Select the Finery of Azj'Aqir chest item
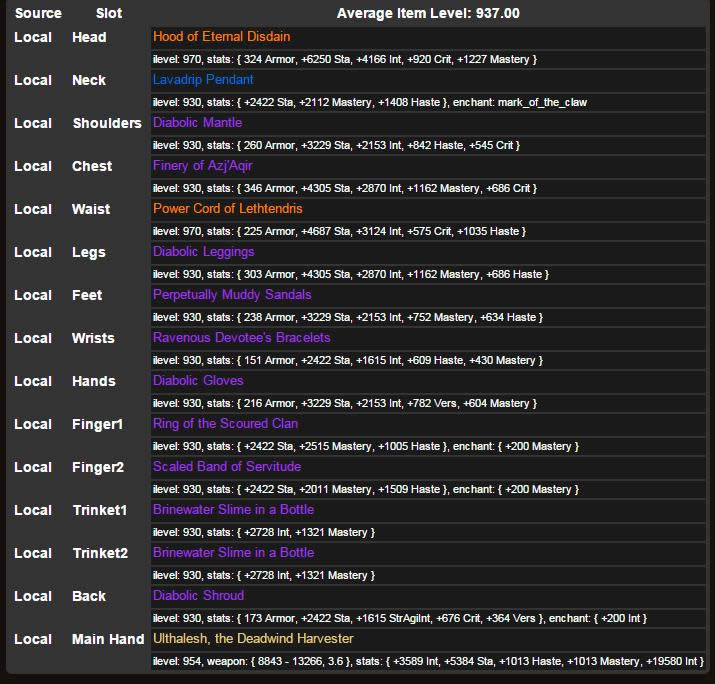This screenshot has width=715, height=684. [202, 166]
